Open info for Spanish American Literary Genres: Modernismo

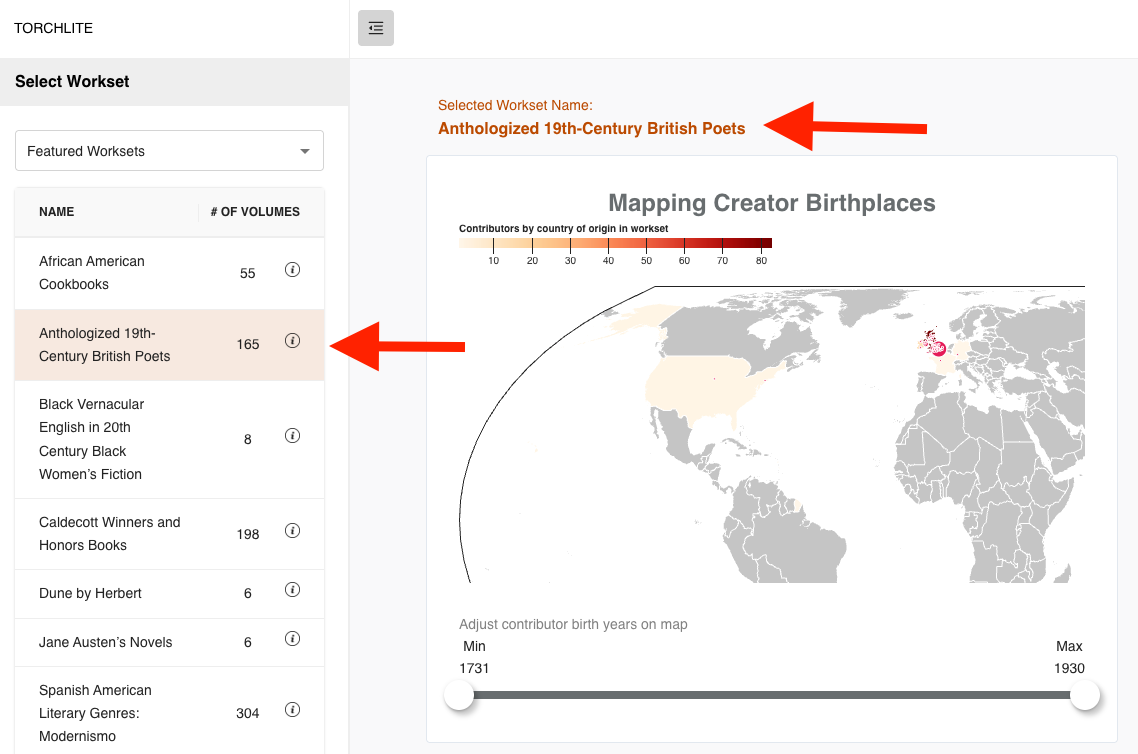click(292, 710)
